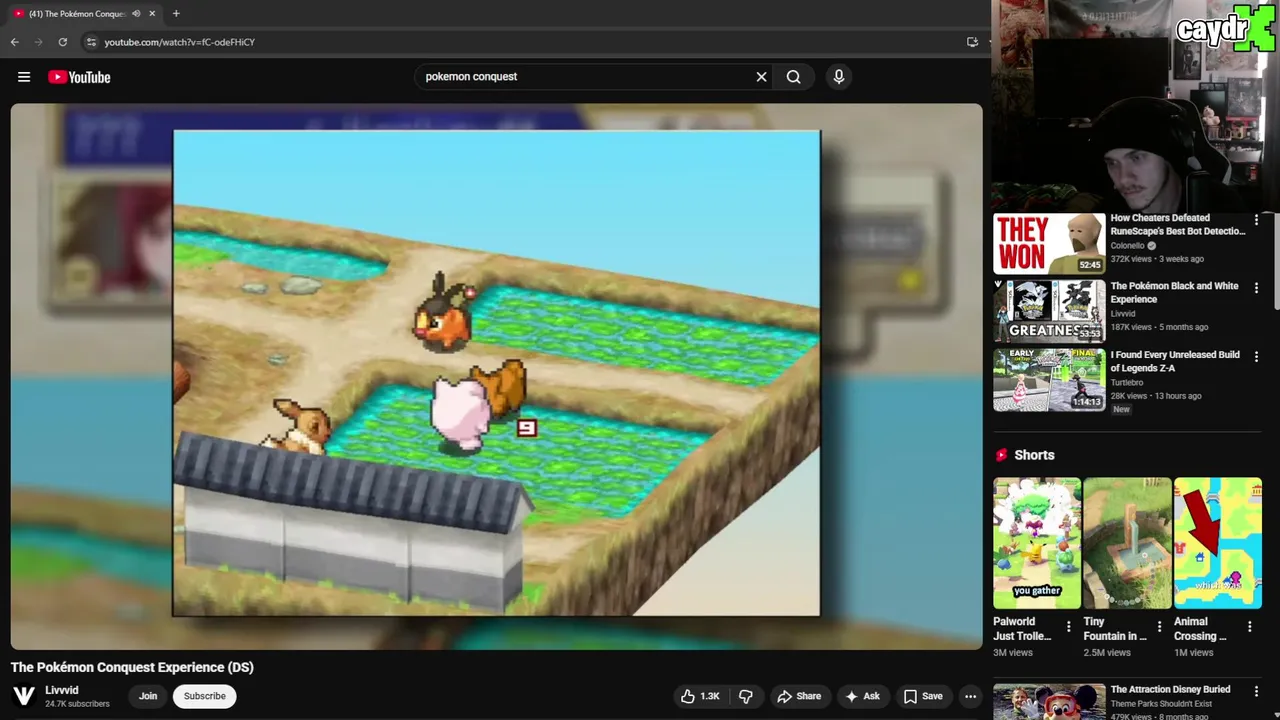
Task: Run search with magnifier button
Action: (x=793, y=77)
